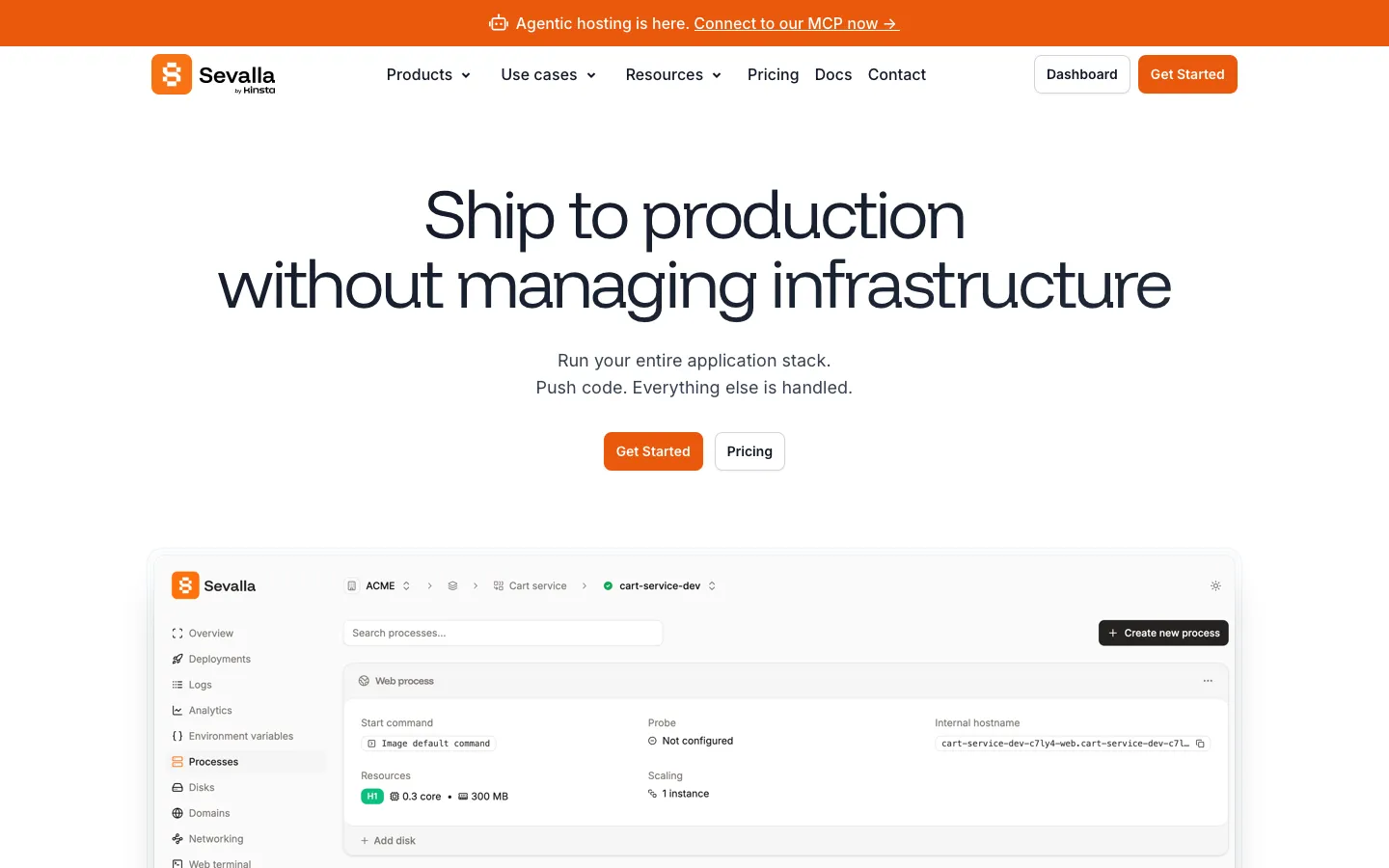Click the Pricing button below the headline
Viewport: 1389px width, 868px height.
point(749,451)
